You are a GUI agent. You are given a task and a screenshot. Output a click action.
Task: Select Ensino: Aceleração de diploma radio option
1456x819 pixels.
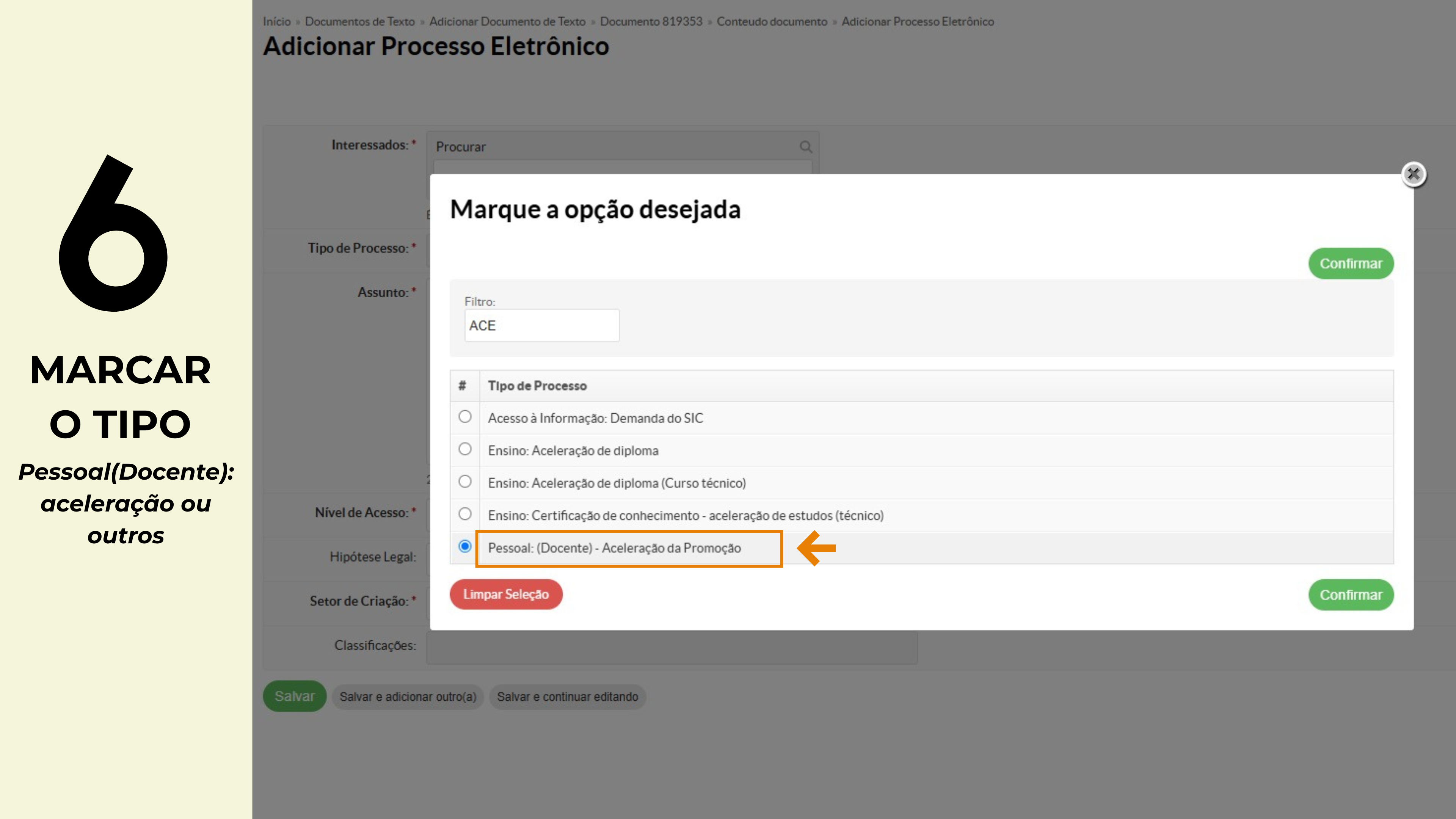coord(464,449)
